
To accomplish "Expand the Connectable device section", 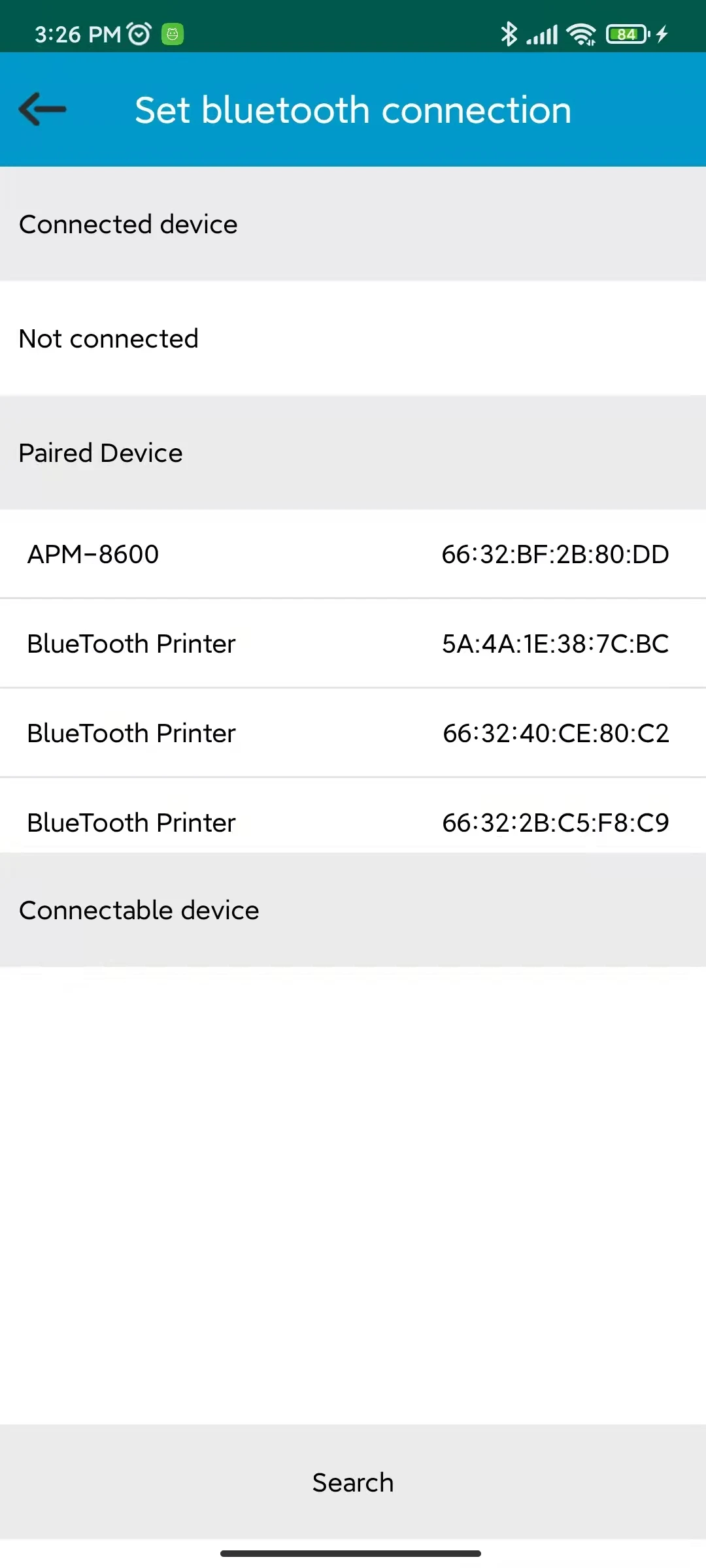I will (353, 909).
